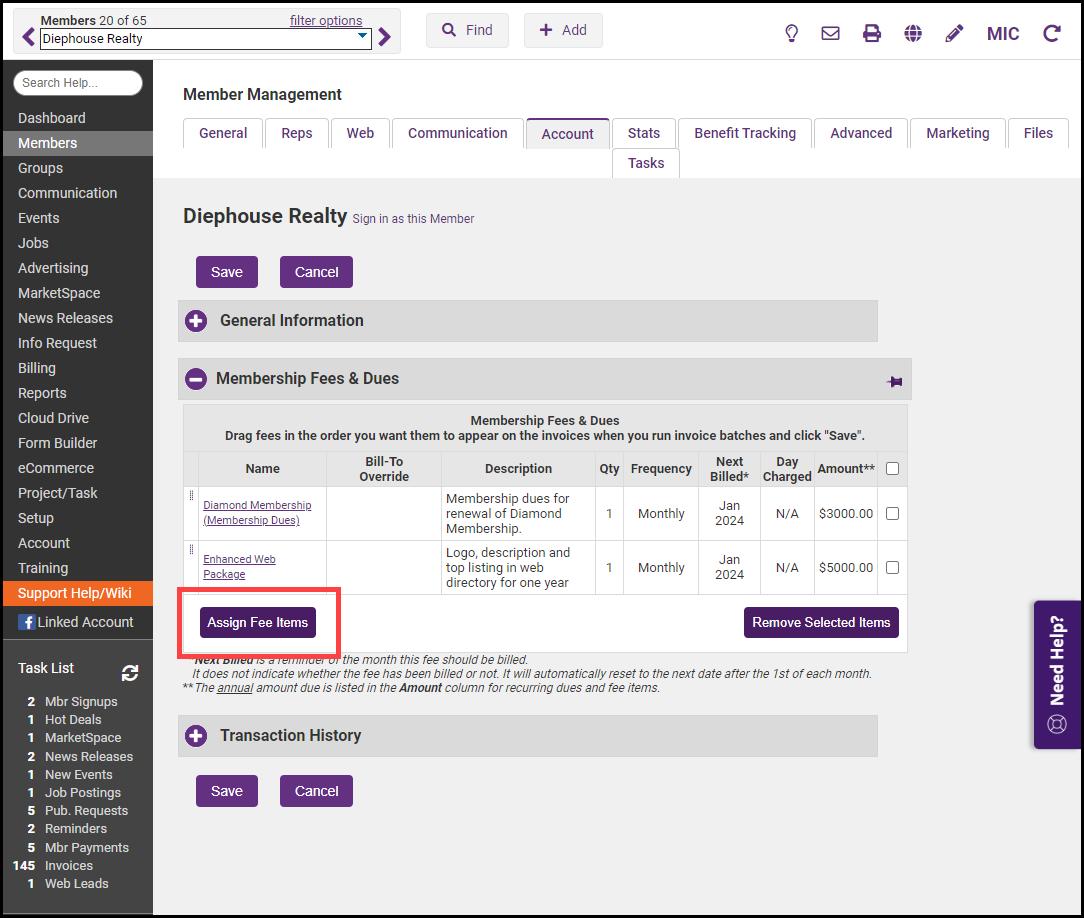Switch to the Benefit Tracking tab
The width and height of the screenshot is (1084, 918).
[745, 133]
